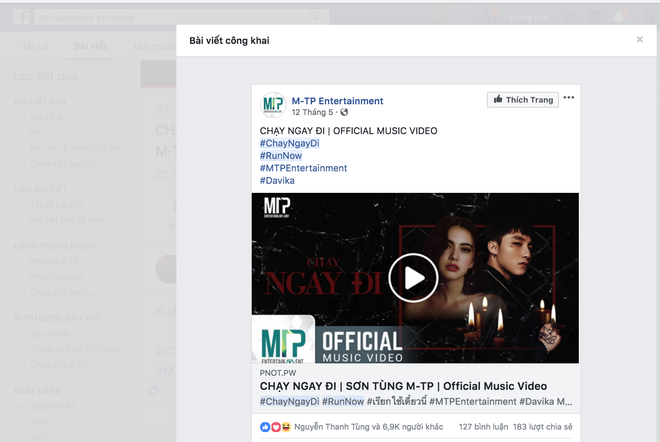View the Like reaction icon on post
This screenshot has width=660, height=442.
coord(265,427)
